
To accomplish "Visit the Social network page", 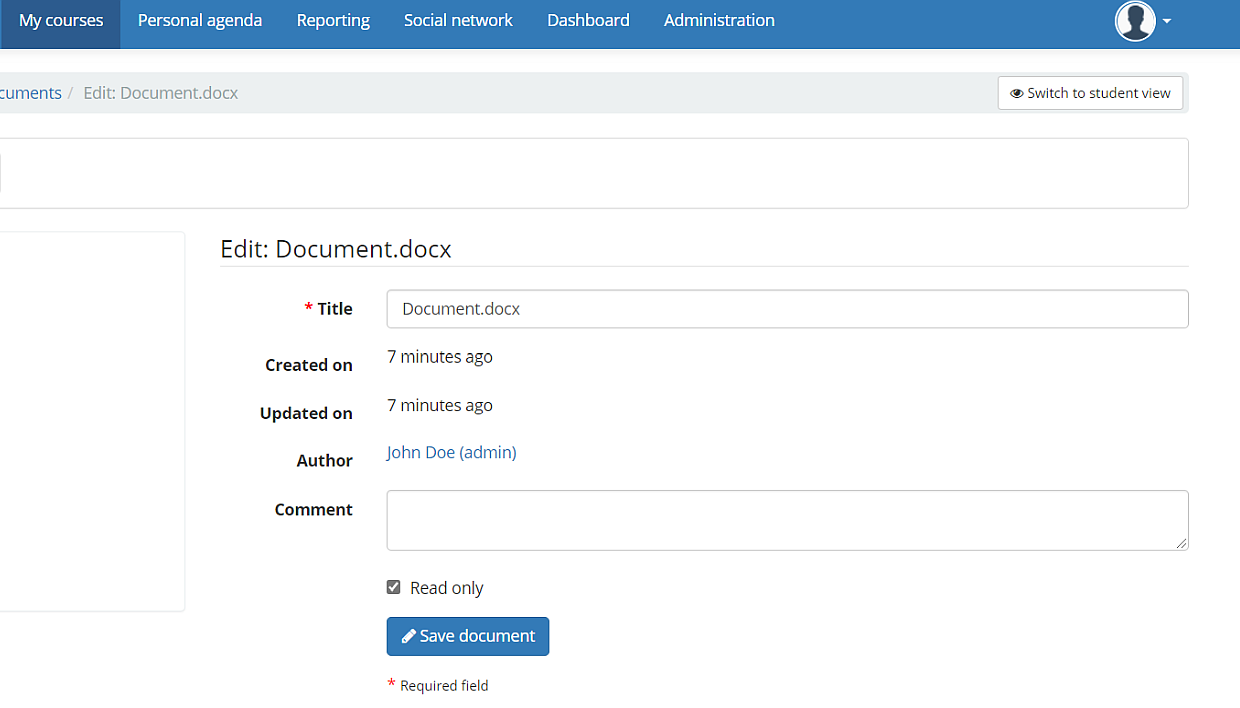I will pos(458,19).
